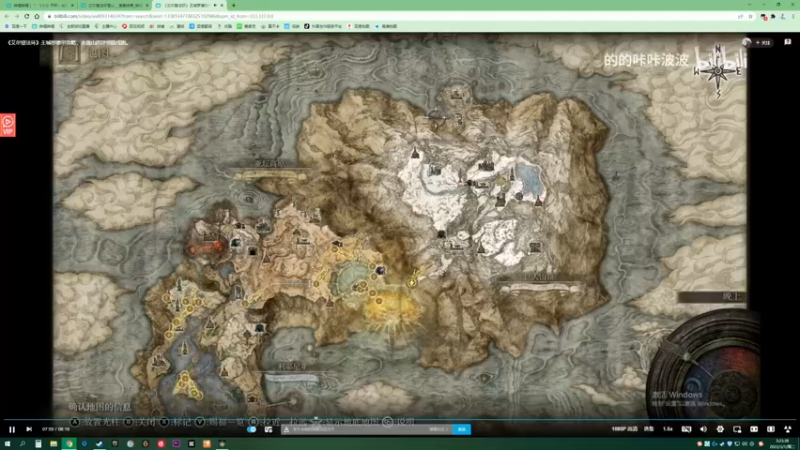Open the taskbar clock and date
Screen dimensions: 800x450
coord(781,444)
